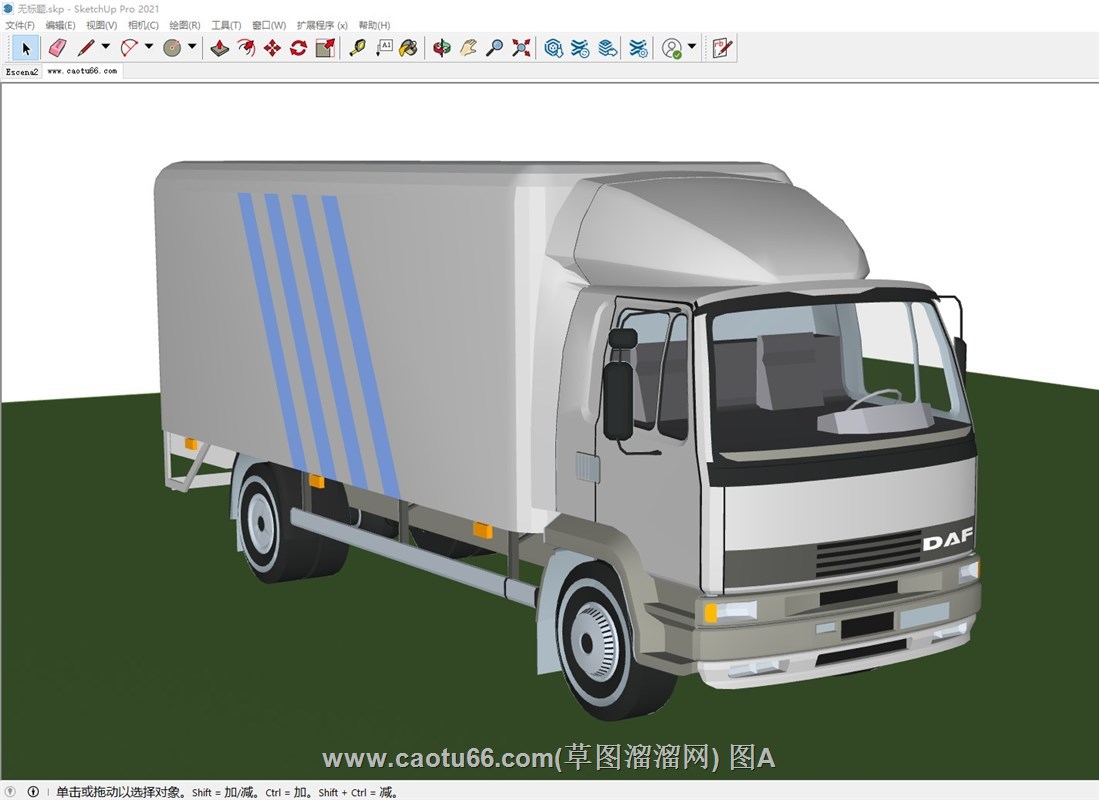
Task: Select the Pan hand tool
Action: coord(468,48)
